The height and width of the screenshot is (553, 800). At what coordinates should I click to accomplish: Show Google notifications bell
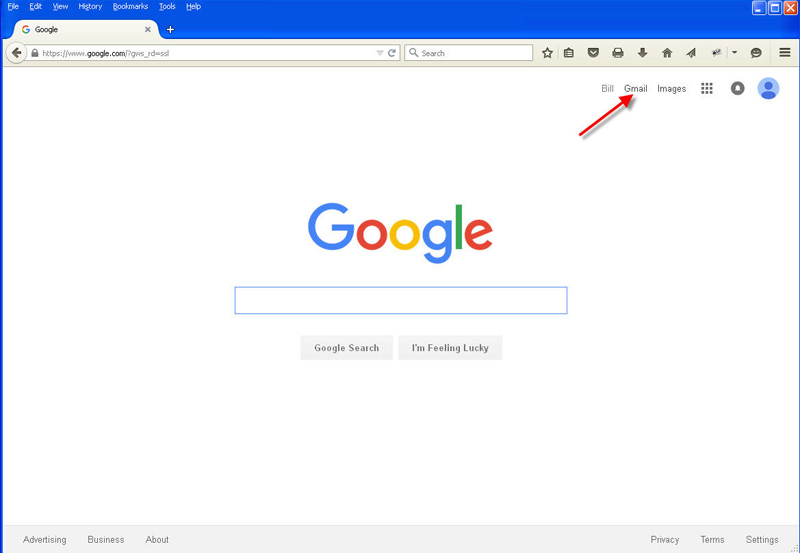(x=737, y=89)
